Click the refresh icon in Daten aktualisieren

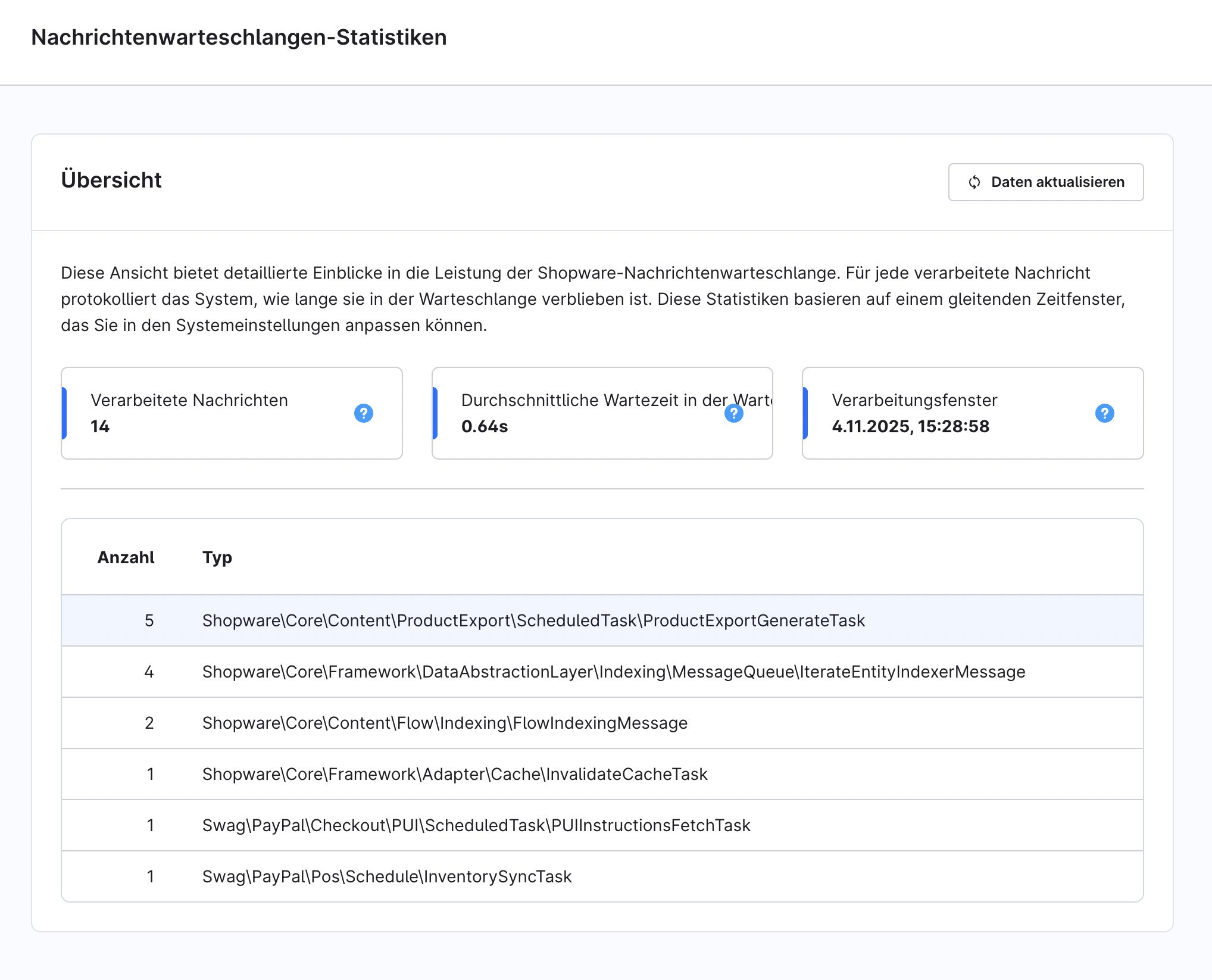tap(974, 182)
